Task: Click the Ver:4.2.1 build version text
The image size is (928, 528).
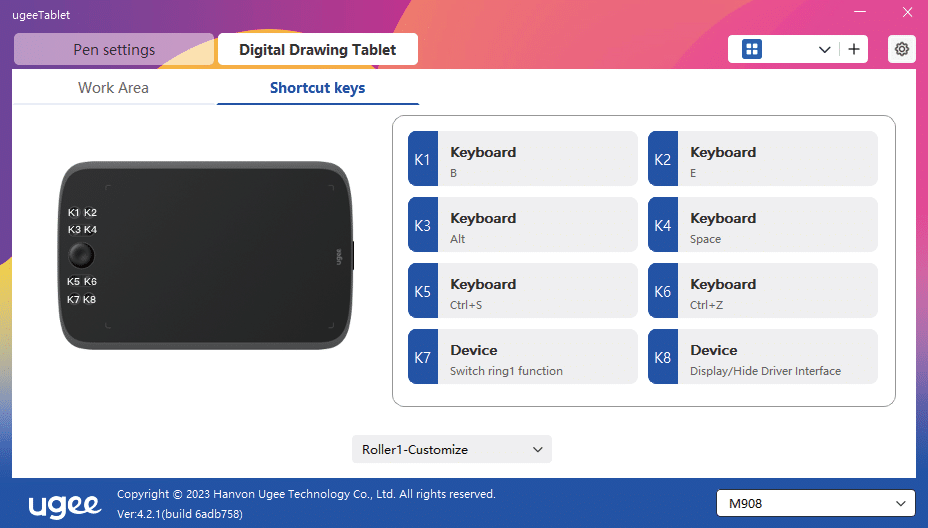Action: tap(180, 514)
